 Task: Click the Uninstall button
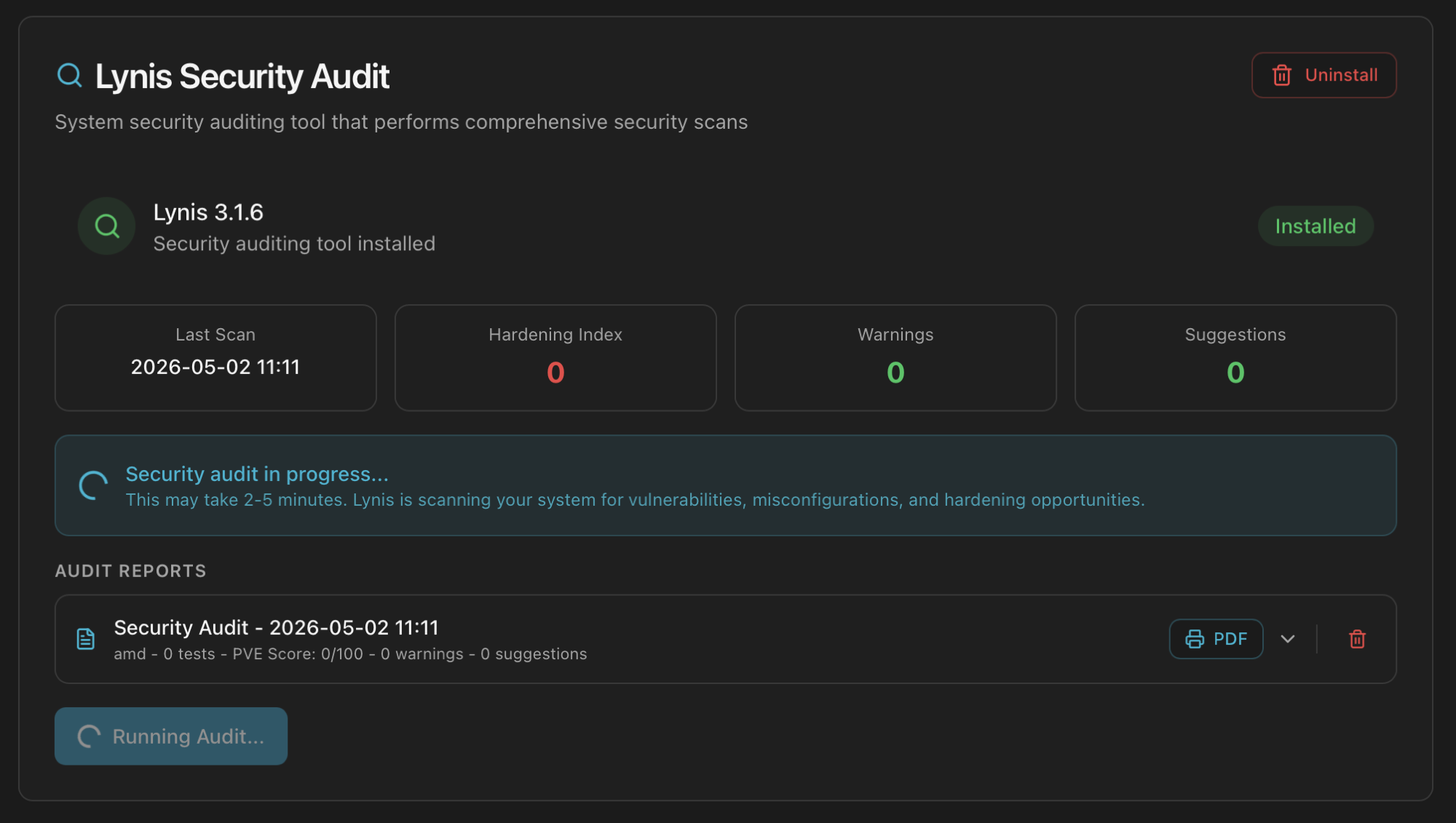(1324, 75)
